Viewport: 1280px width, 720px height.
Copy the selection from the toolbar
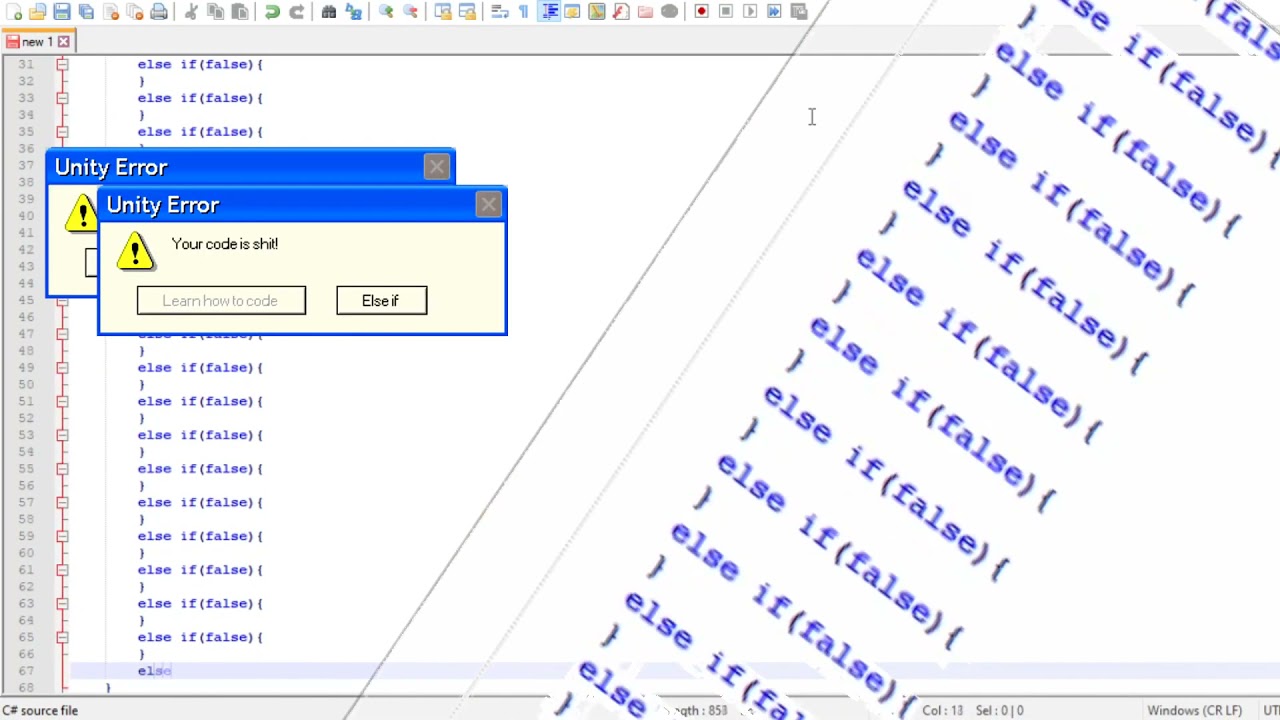215,12
